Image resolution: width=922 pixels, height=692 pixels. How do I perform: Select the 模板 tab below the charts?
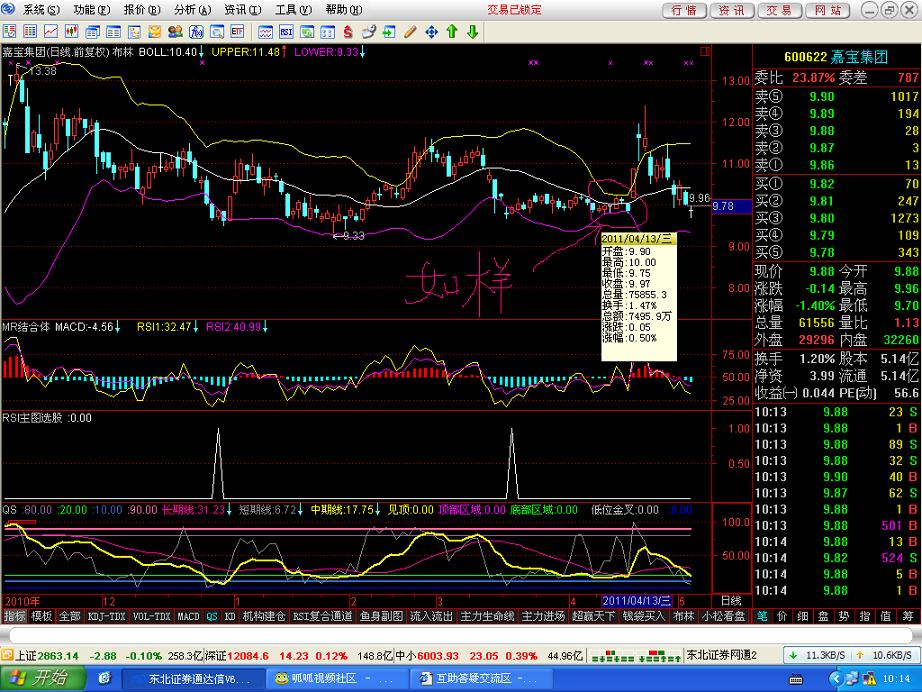coord(42,616)
